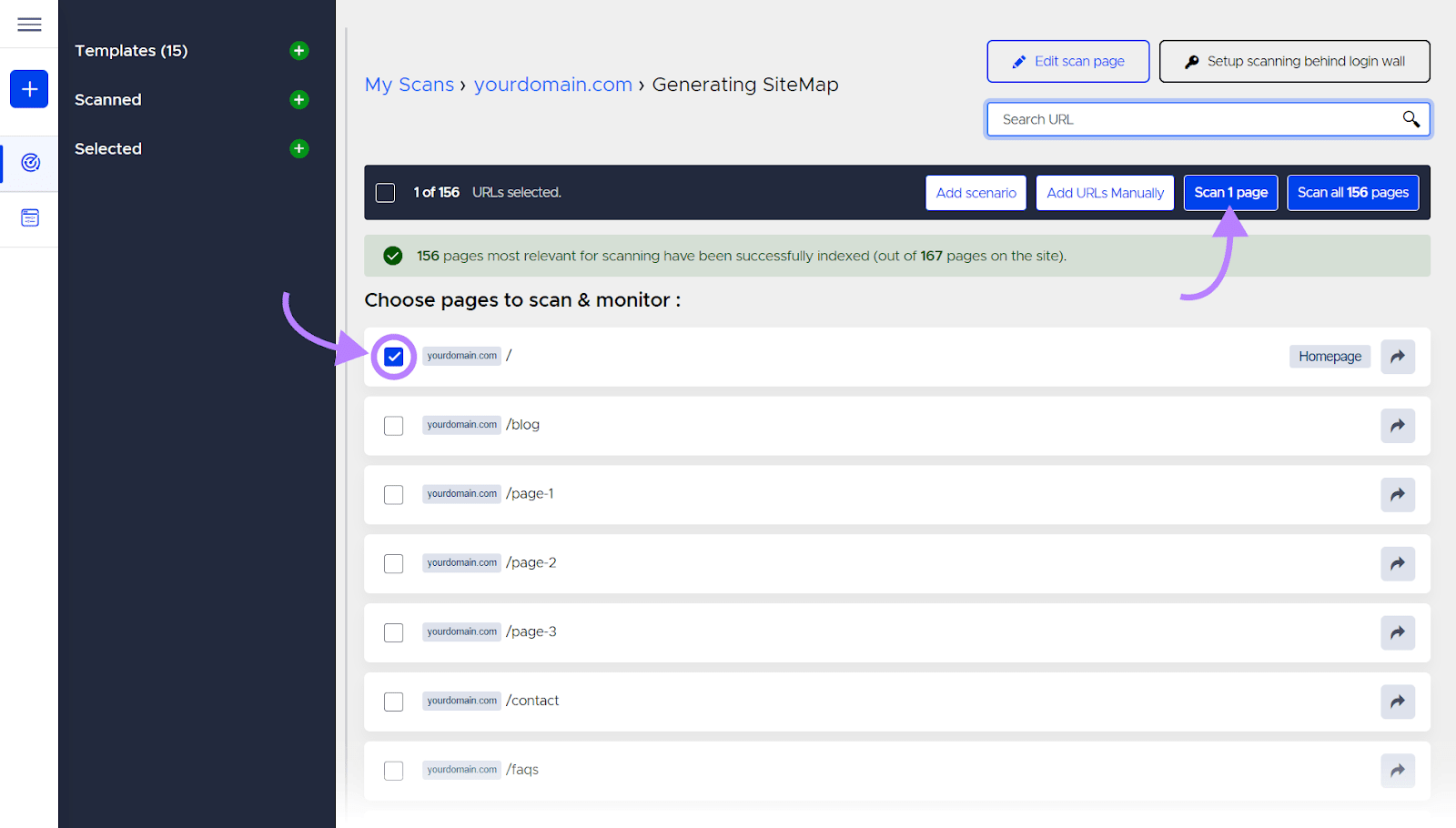Check the /page-1 checkbox
The image size is (1456, 828).
coord(393,494)
